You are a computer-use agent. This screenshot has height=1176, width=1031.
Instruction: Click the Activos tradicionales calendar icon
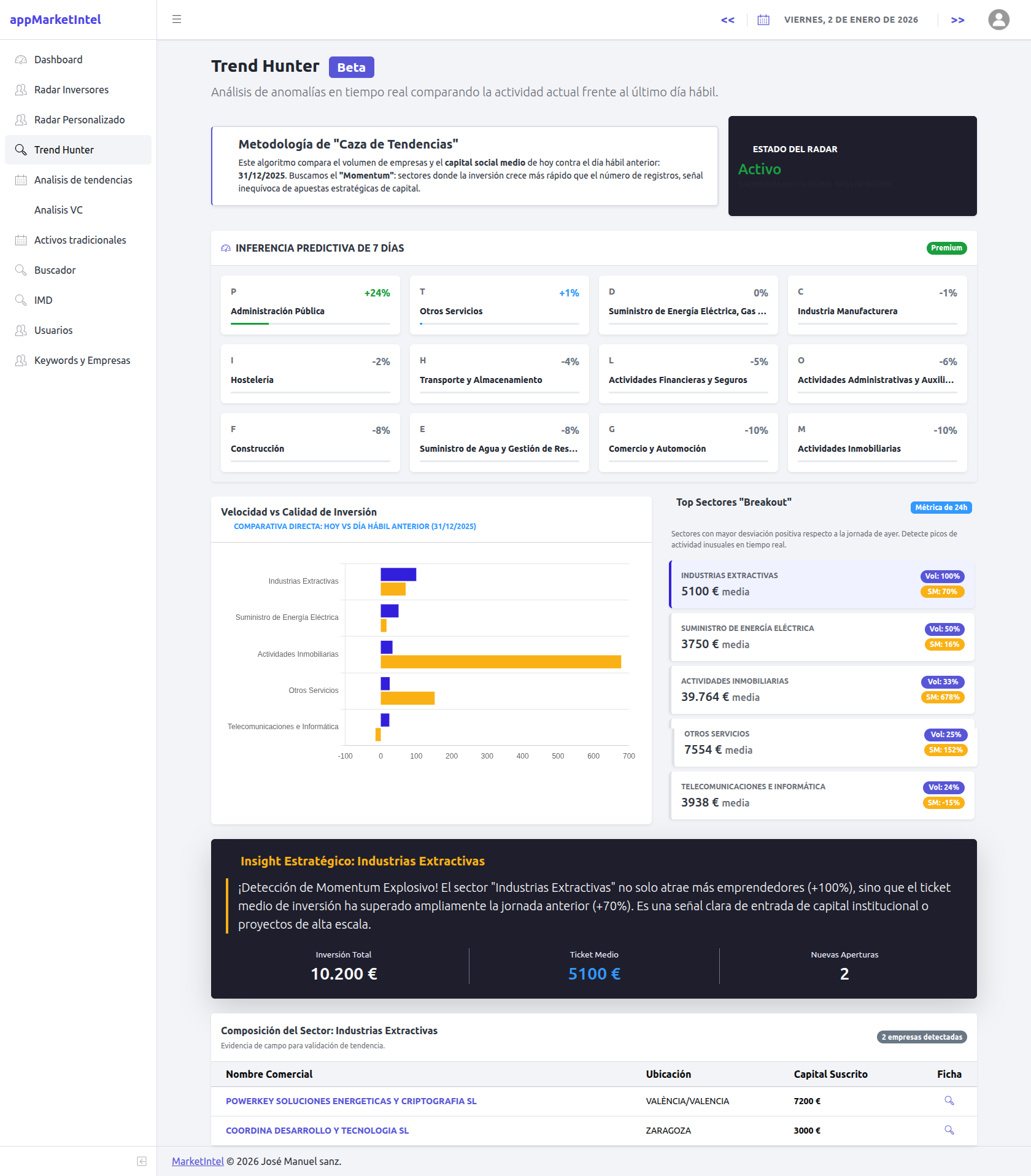20,240
